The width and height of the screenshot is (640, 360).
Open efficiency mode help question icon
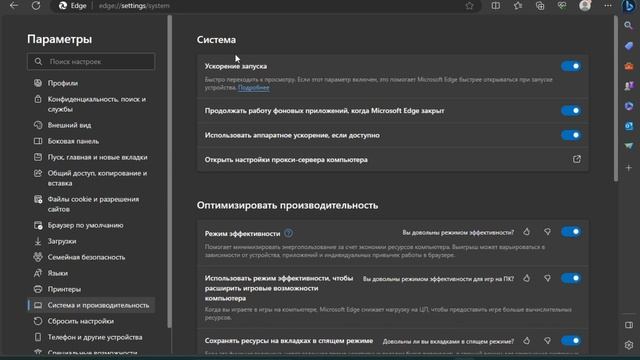tap(288, 233)
